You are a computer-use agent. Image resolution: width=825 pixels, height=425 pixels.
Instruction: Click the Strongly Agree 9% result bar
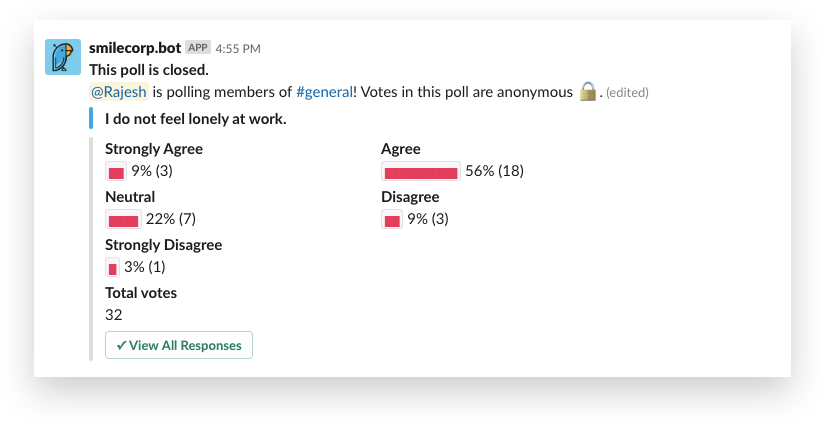[116, 172]
